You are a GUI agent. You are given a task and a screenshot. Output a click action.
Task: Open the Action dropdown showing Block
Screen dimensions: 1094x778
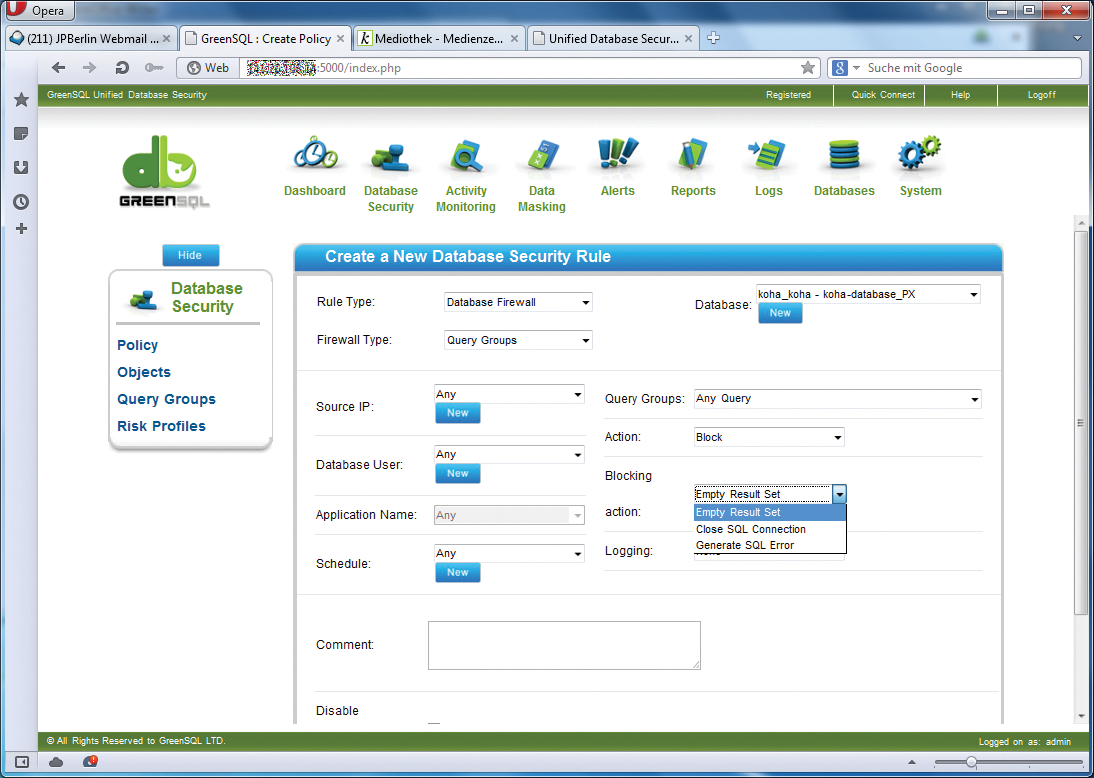pyautogui.click(x=768, y=437)
